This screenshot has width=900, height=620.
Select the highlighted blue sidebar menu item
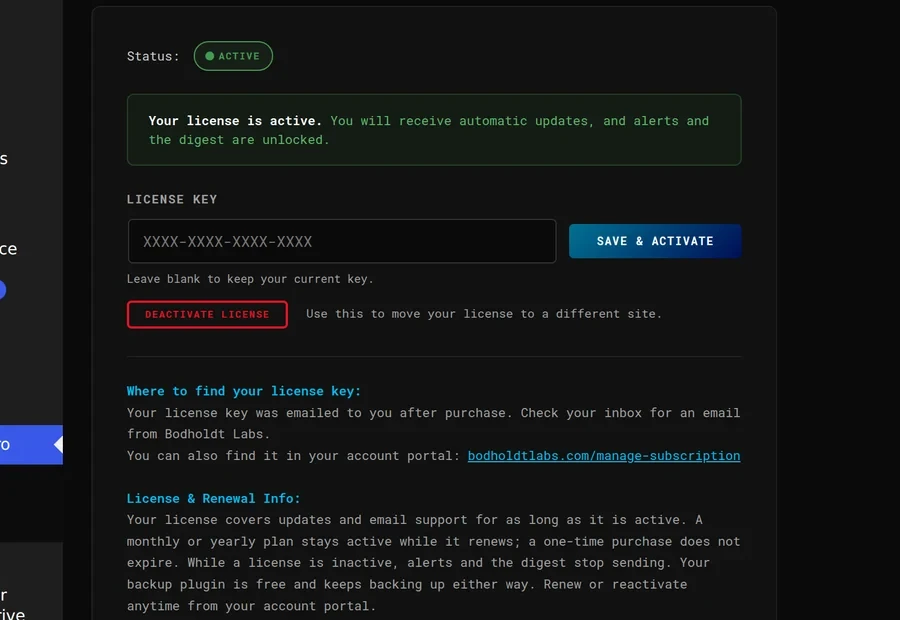pos(31,445)
